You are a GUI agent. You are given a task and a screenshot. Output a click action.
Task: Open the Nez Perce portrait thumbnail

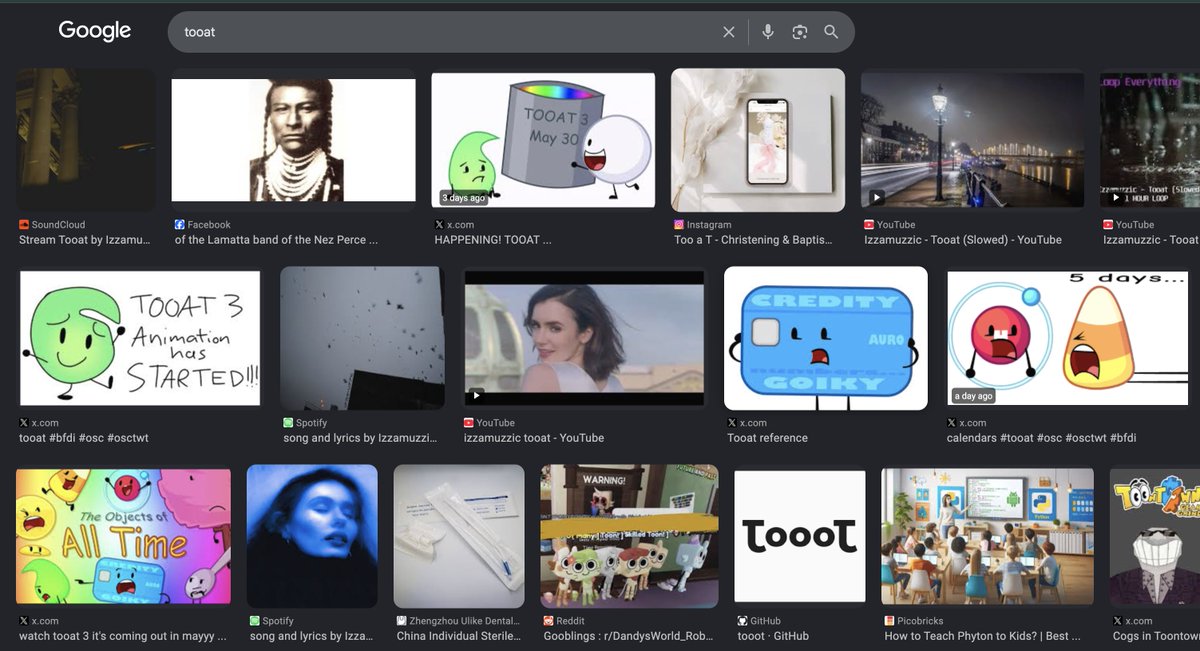click(x=293, y=140)
